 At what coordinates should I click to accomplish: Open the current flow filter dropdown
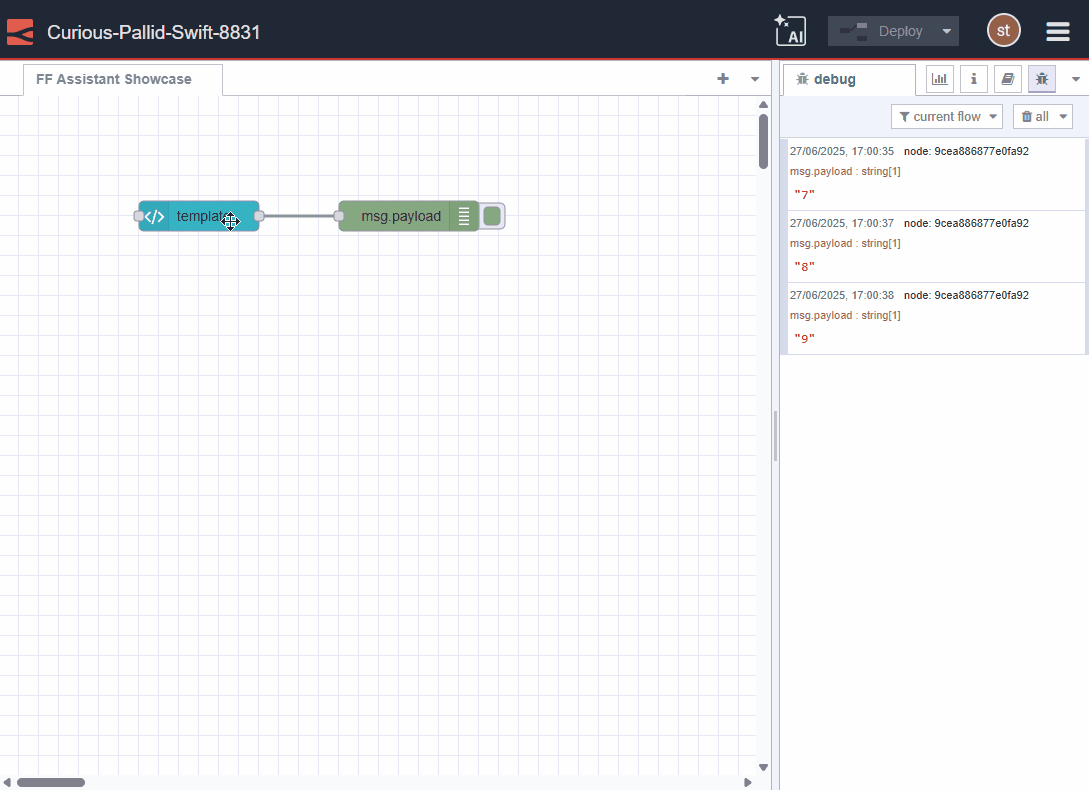tap(946, 116)
